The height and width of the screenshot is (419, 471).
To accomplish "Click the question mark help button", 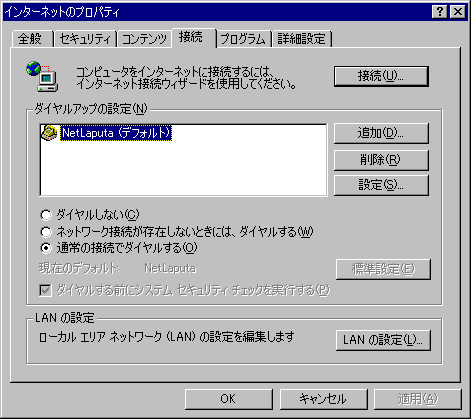I will (439, 12).
